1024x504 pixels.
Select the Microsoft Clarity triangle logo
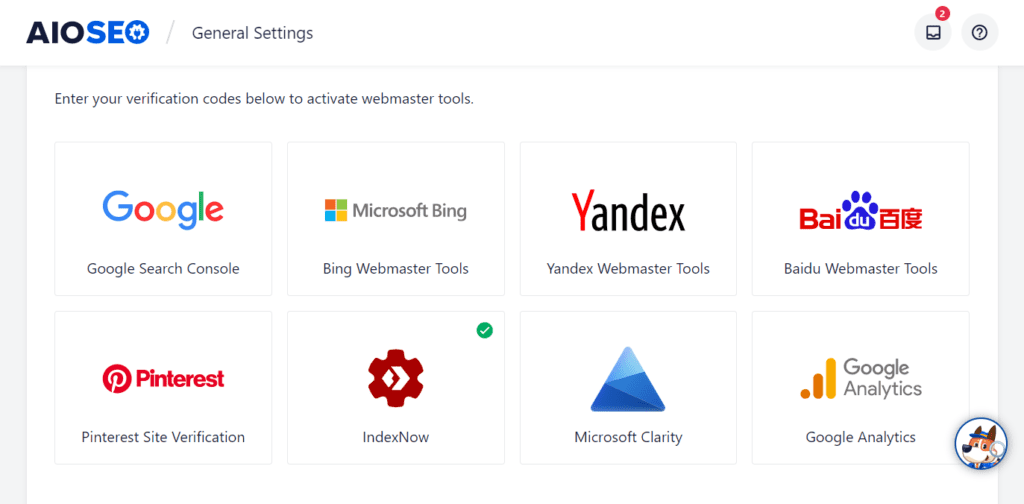628,379
